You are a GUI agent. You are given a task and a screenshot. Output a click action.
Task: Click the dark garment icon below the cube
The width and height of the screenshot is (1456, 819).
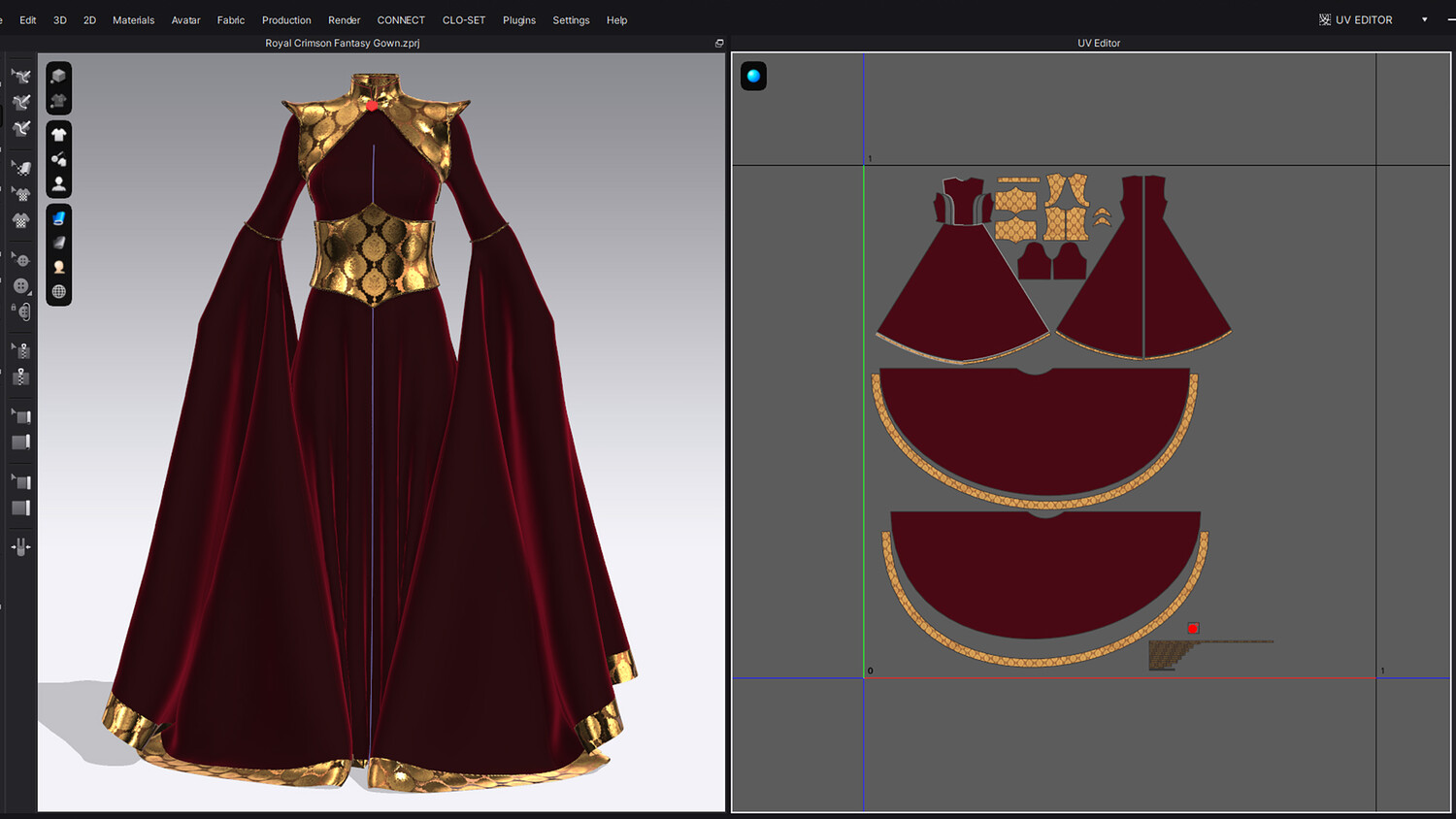click(59, 100)
